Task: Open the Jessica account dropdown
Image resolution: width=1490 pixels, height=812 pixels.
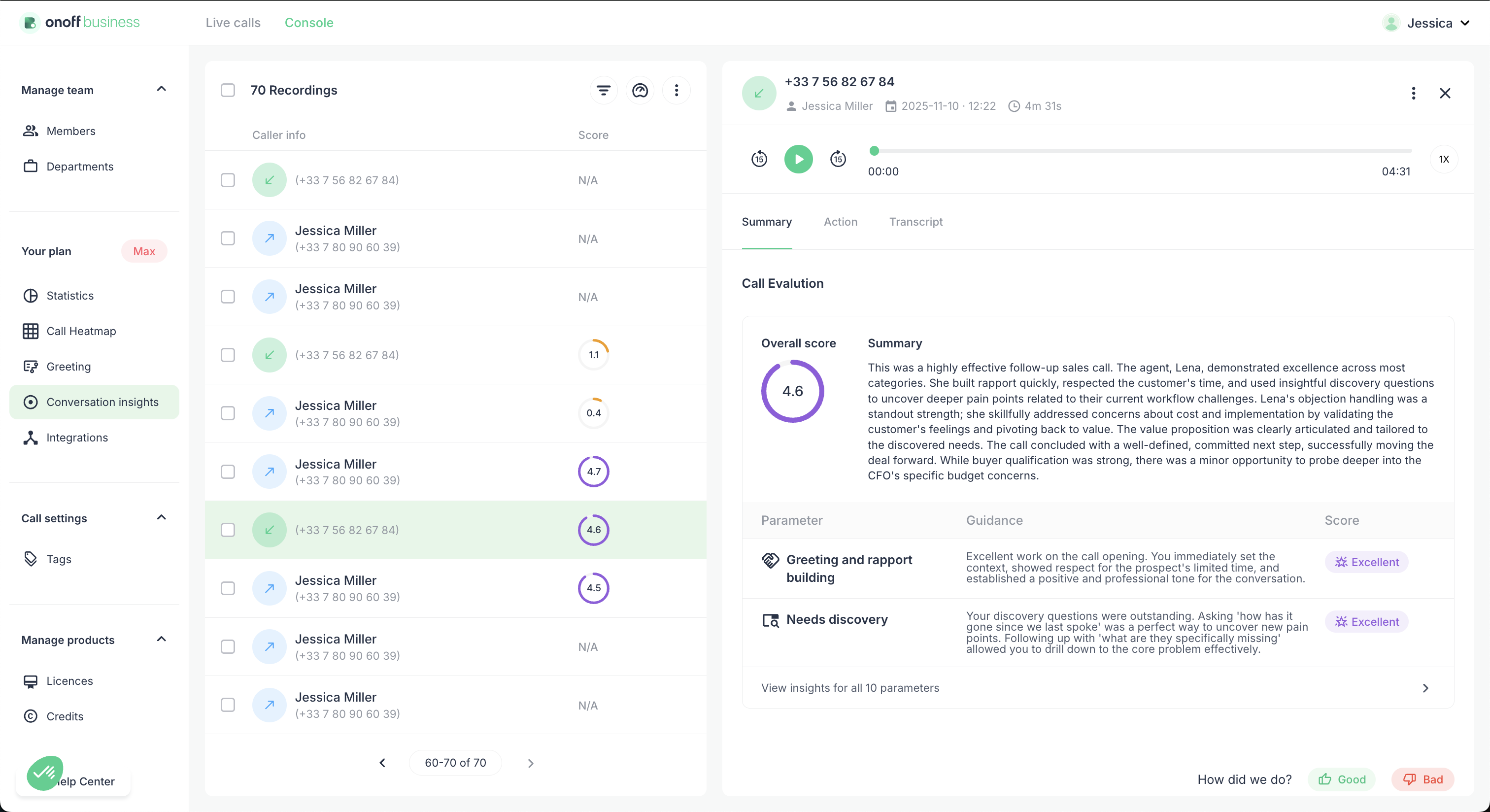Action: pos(1426,23)
